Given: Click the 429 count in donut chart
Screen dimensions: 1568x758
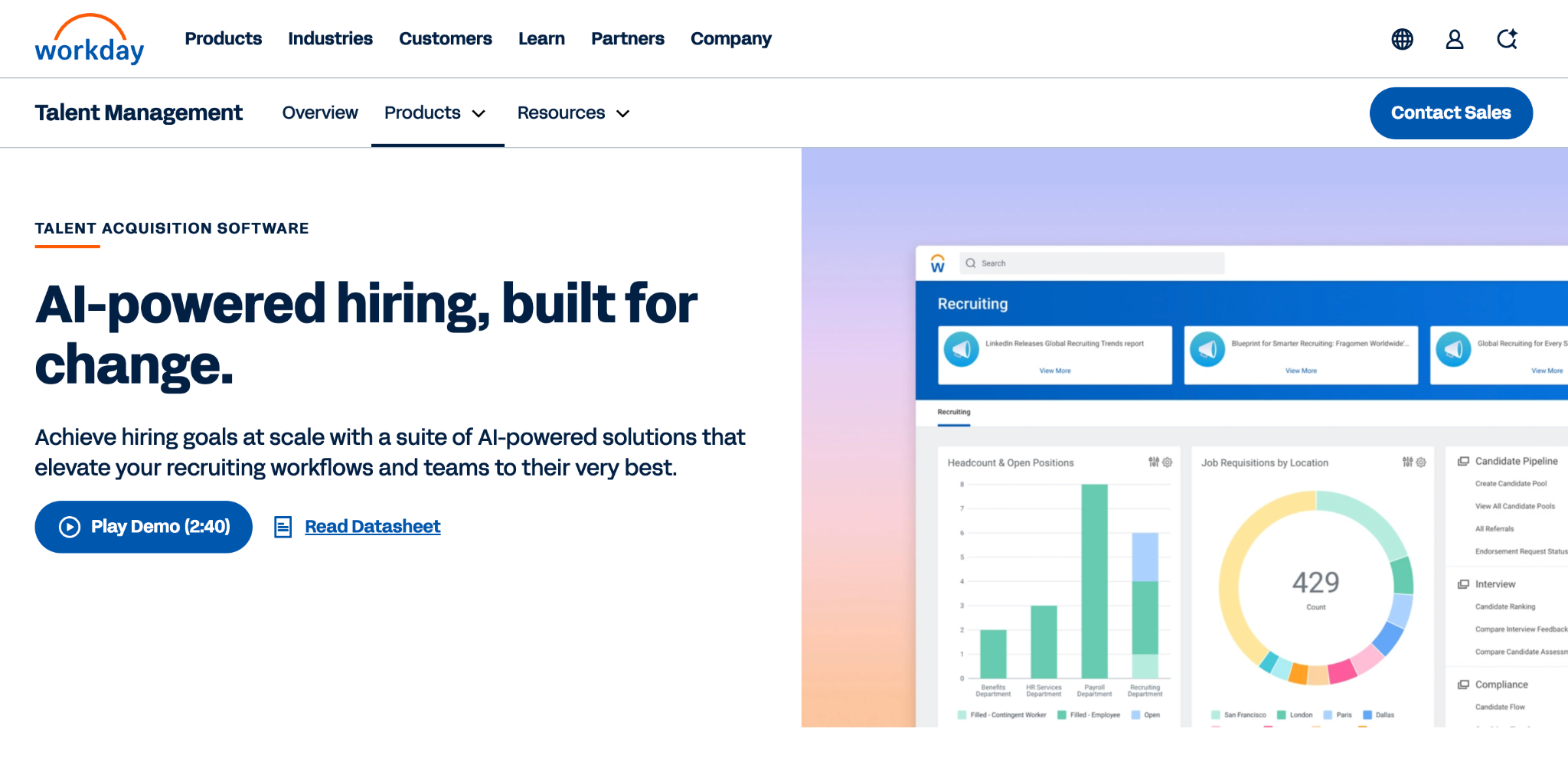Looking at the screenshot, I should [1316, 583].
